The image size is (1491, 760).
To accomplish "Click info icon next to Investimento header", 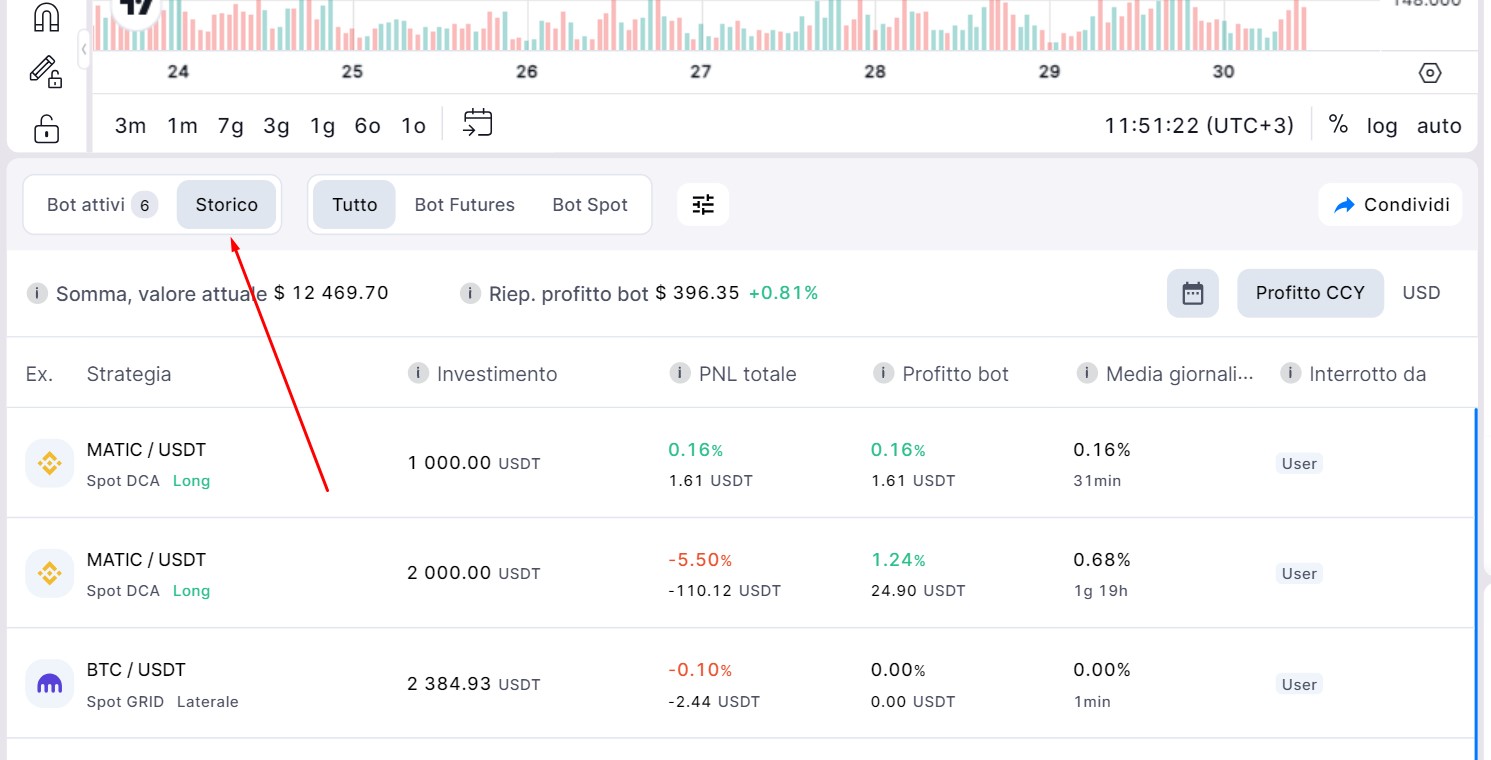I will click(418, 373).
